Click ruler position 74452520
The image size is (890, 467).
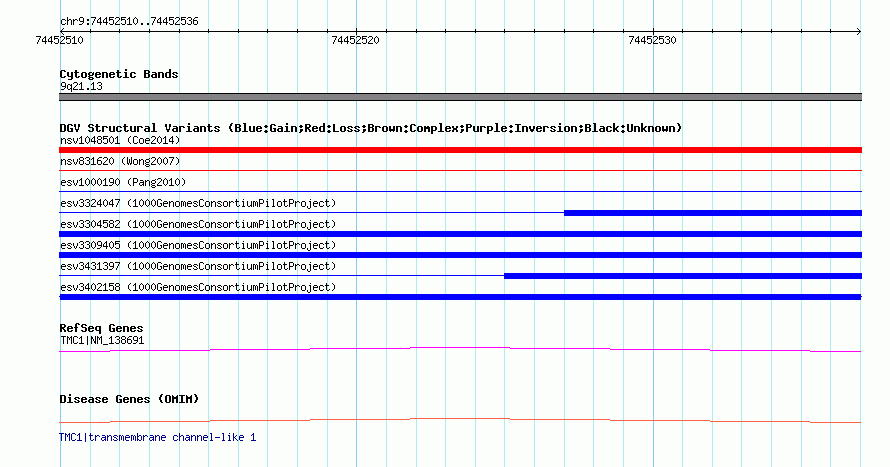pos(355,40)
